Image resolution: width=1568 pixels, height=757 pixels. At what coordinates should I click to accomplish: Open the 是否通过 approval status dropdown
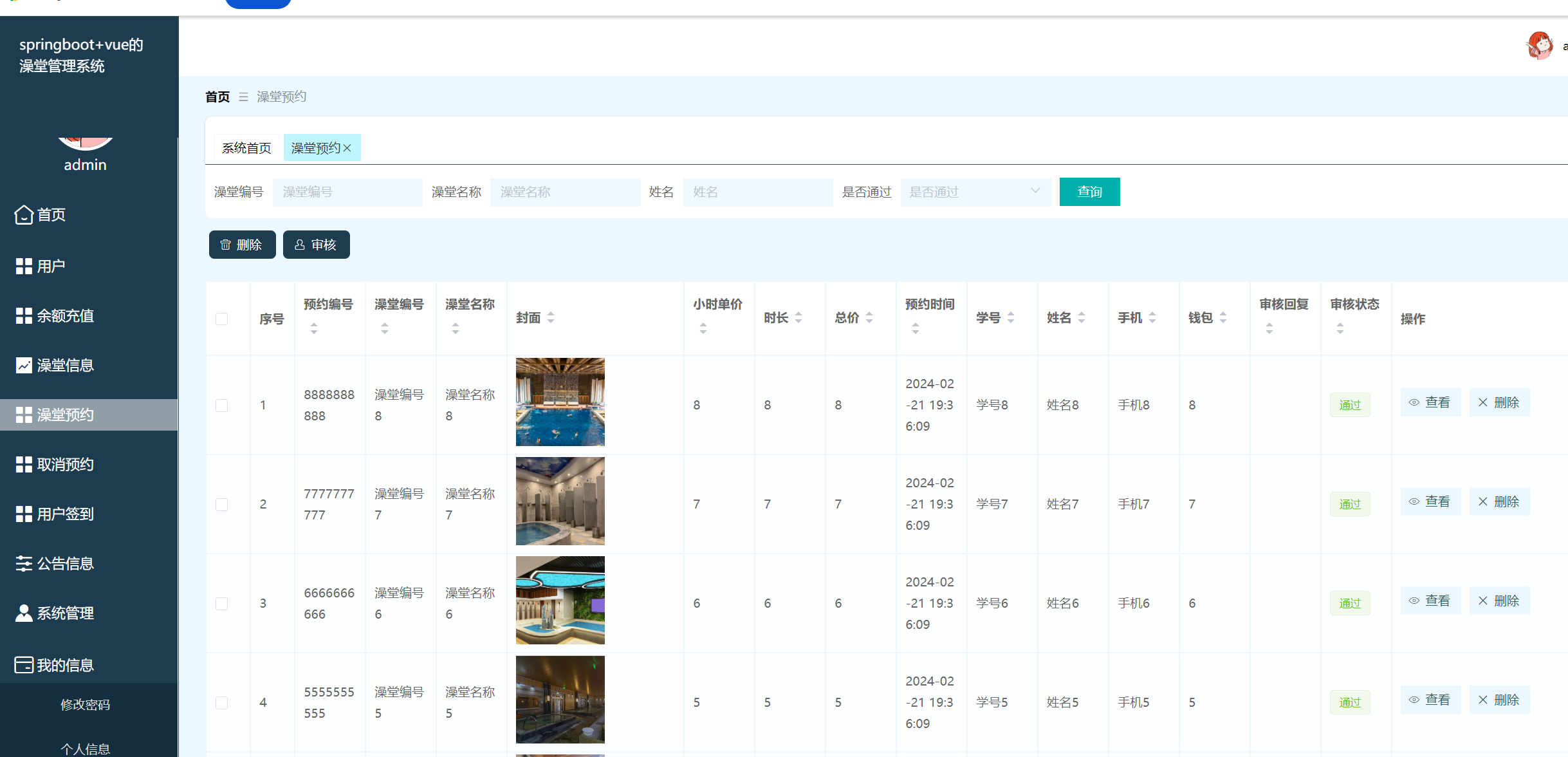(x=975, y=192)
